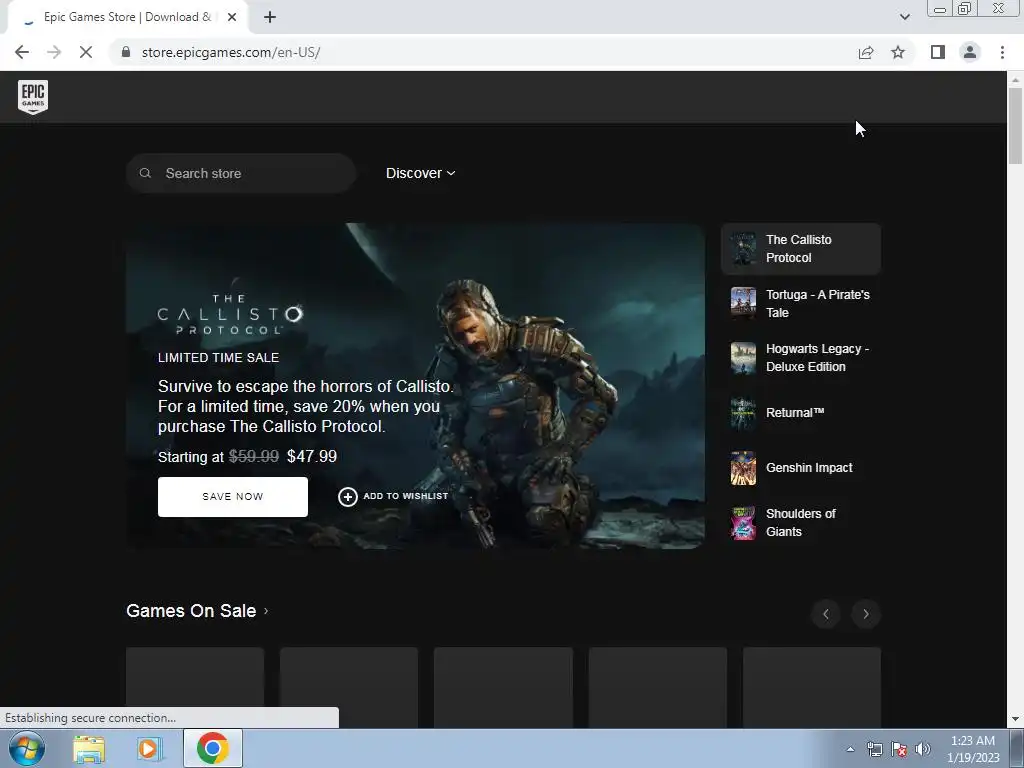The height and width of the screenshot is (768, 1024).
Task: Go back using browser back arrow
Action: click(x=22, y=52)
